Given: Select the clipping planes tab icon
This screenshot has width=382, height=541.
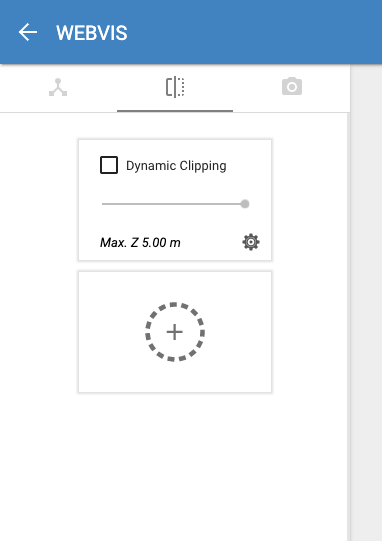Looking at the screenshot, I should tap(175, 87).
